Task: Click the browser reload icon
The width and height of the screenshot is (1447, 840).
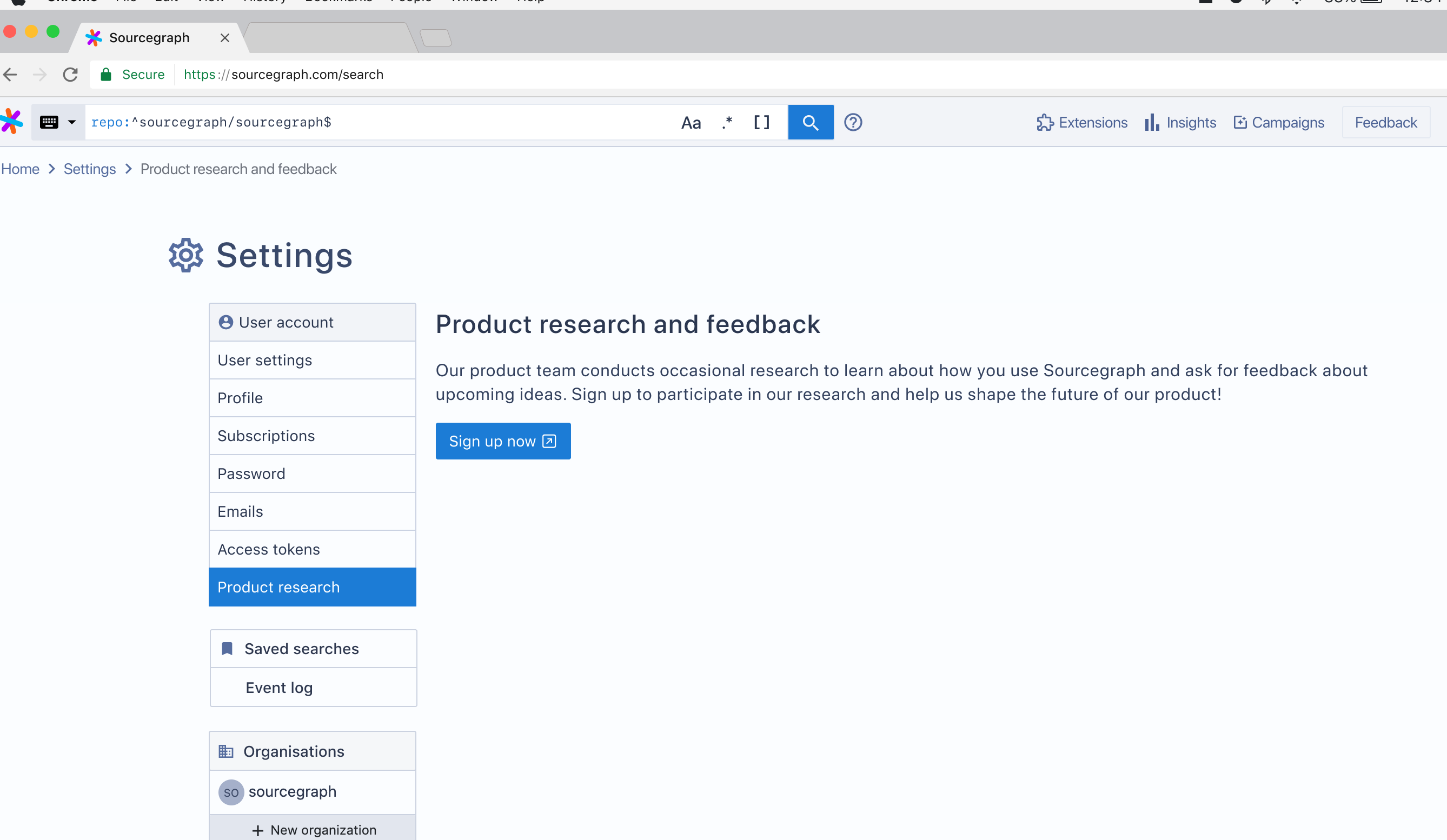Action: [x=70, y=75]
